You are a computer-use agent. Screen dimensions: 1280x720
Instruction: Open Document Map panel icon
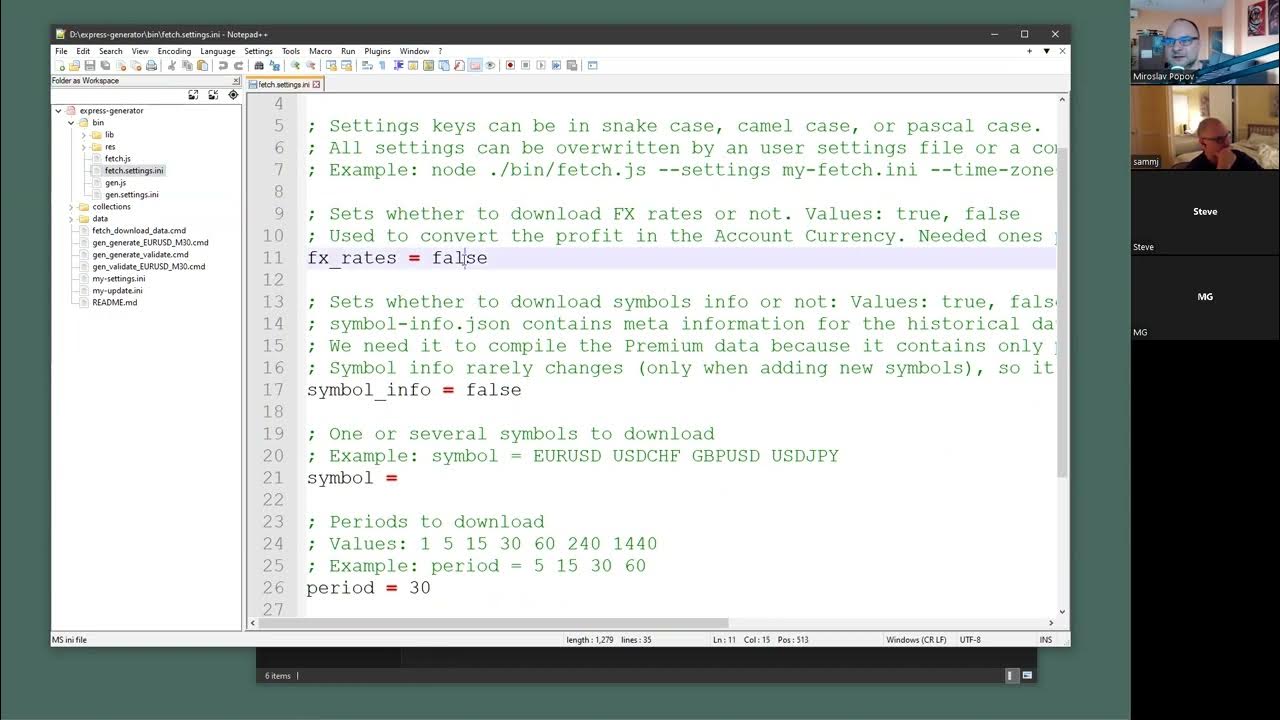coord(428,66)
